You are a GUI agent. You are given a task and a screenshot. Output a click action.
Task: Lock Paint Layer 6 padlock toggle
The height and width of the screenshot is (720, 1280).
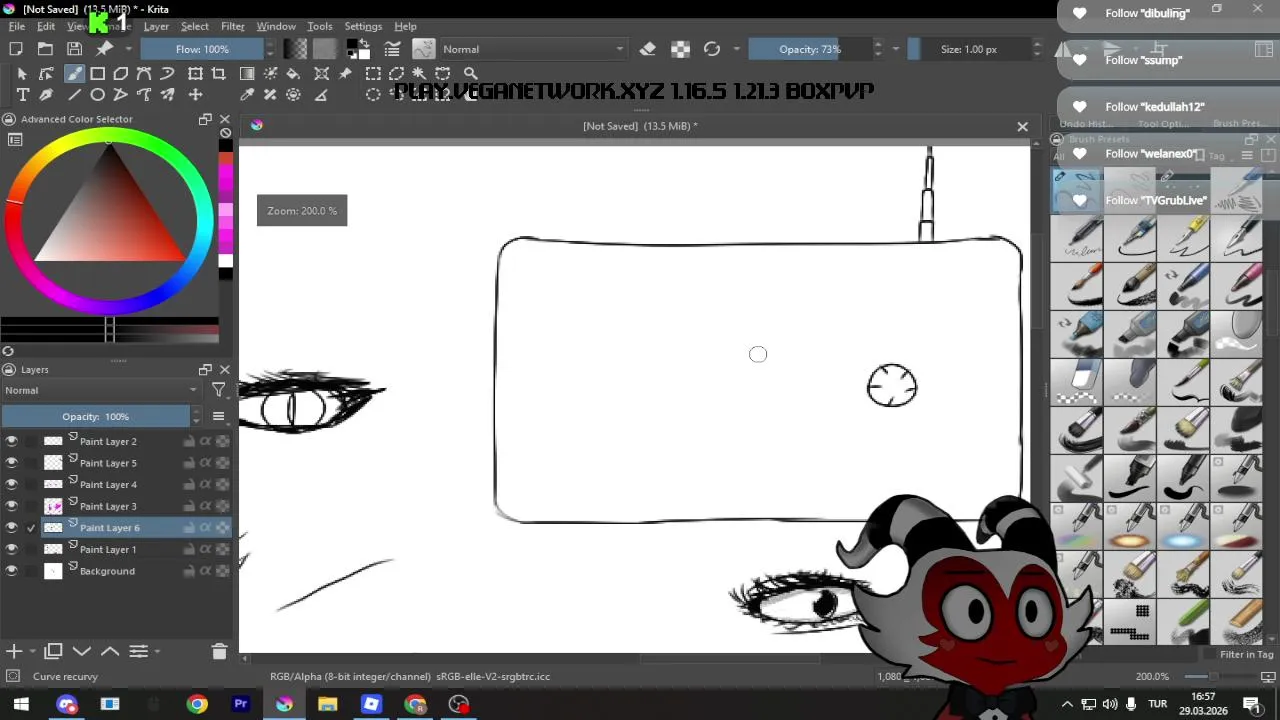click(x=188, y=527)
